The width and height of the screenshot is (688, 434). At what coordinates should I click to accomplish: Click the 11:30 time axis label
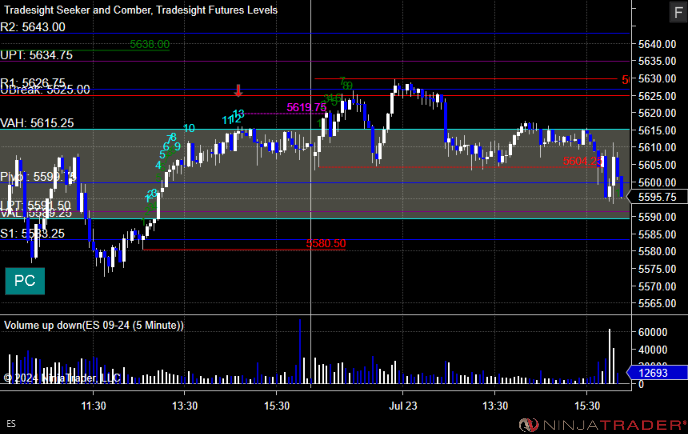click(93, 406)
